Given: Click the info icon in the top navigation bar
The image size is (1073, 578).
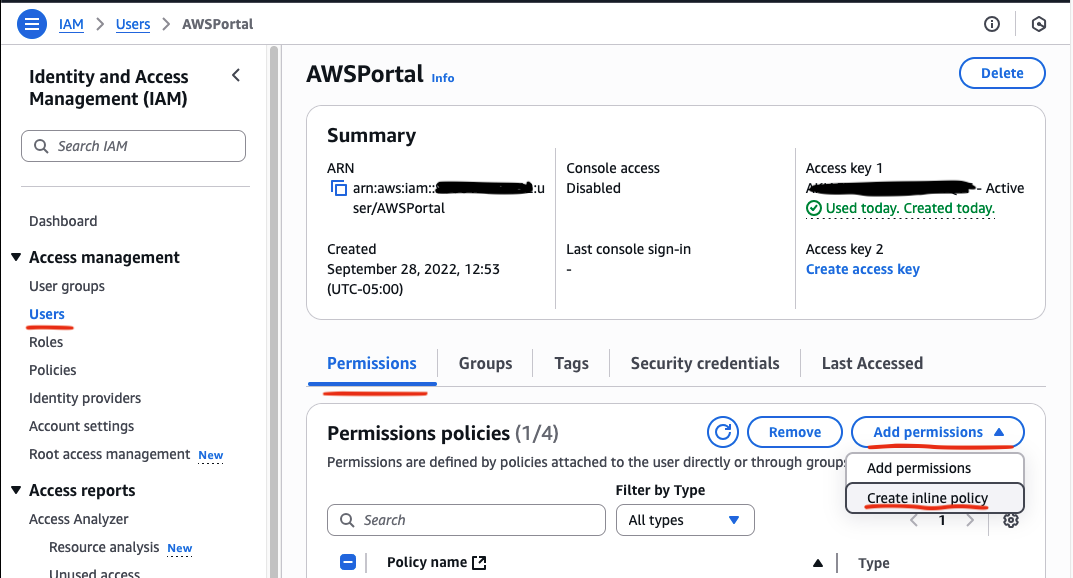Looking at the screenshot, I should coord(991,24).
